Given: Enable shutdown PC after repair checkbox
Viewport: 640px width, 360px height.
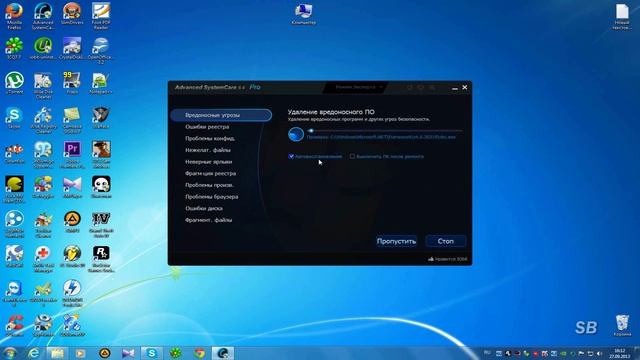Looking at the screenshot, I should click(352, 156).
